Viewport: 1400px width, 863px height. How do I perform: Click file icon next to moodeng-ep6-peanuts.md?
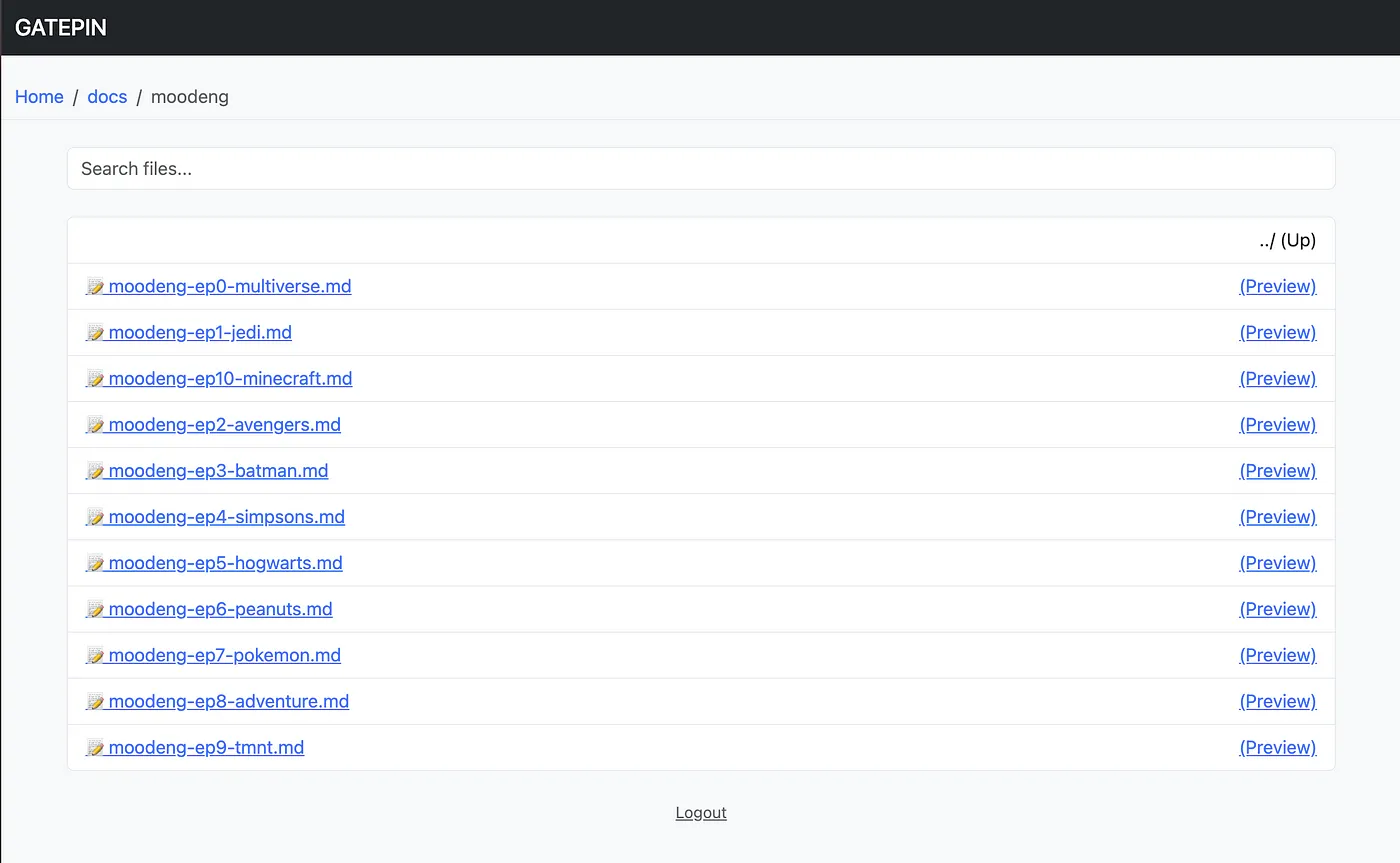95,609
